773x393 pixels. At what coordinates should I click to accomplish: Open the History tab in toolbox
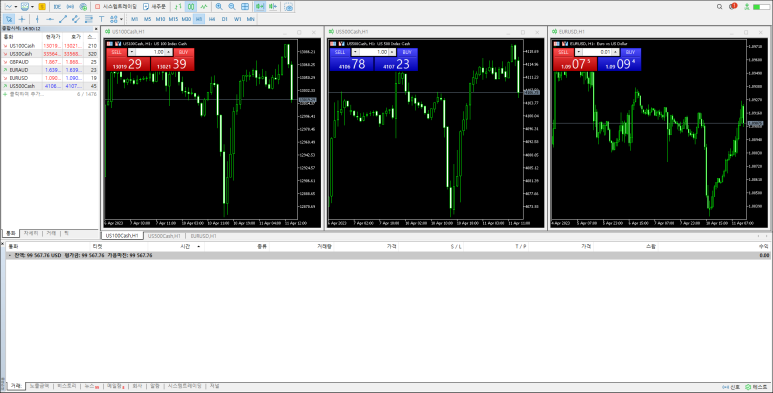point(67,386)
